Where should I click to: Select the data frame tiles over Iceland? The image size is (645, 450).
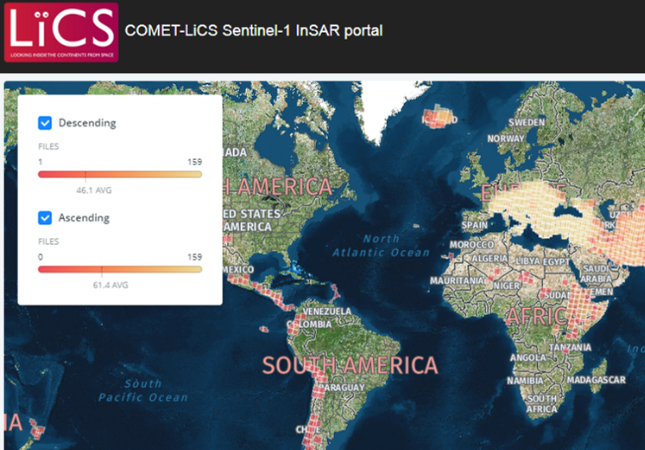(x=439, y=119)
